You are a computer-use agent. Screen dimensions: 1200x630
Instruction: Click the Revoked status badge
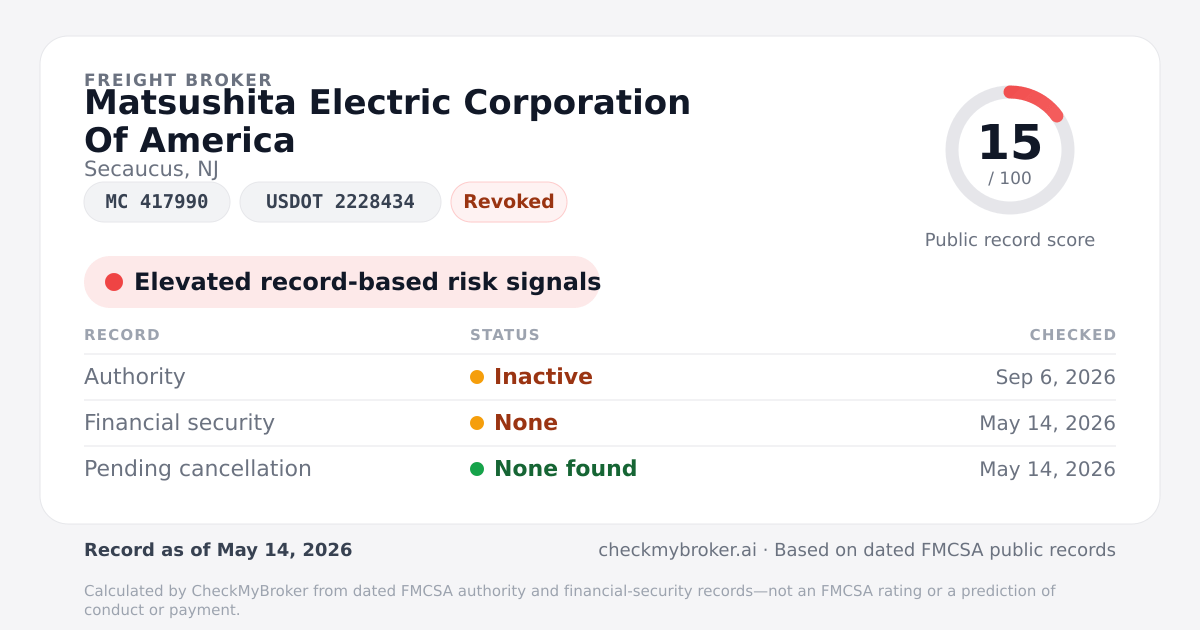[509, 202]
